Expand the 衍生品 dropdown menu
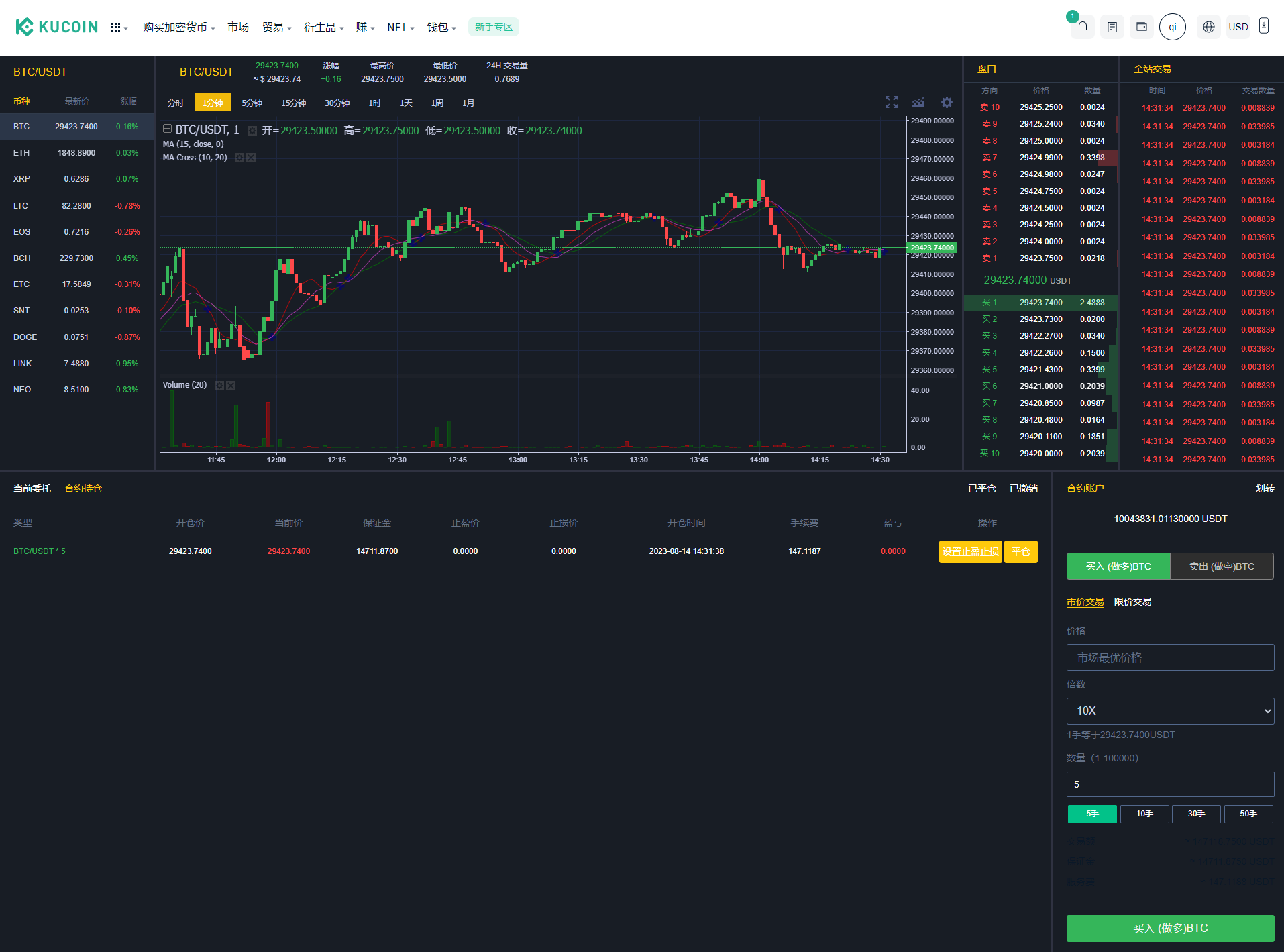This screenshot has height=952, width=1284. (x=323, y=28)
